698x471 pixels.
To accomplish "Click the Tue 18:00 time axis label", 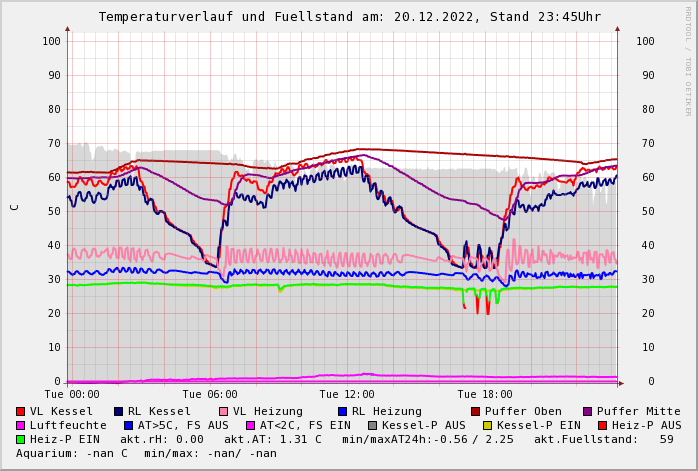I will click(x=485, y=395).
